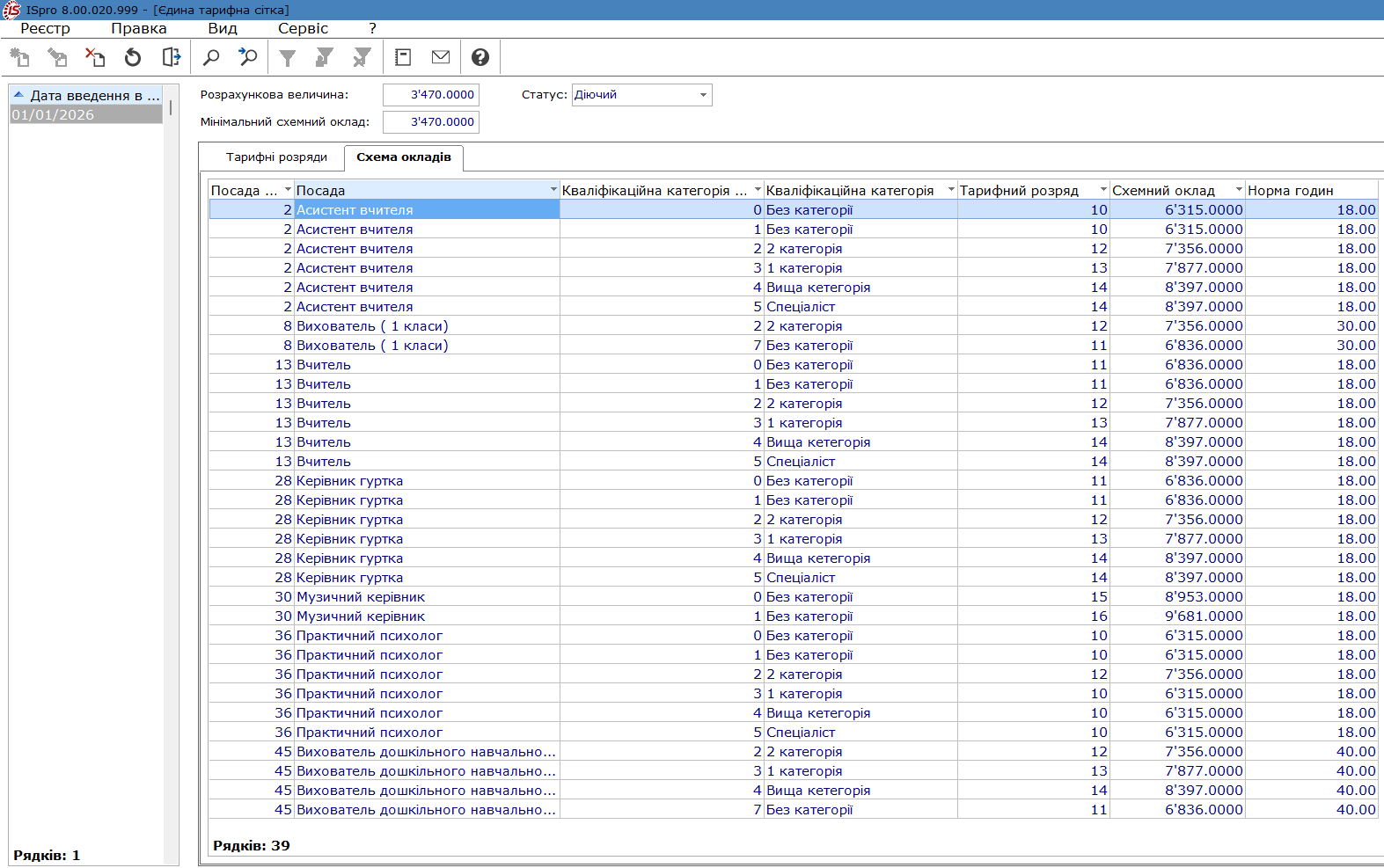Image resolution: width=1384 pixels, height=868 pixels.
Task: Click the remove filter icon
Action: (362, 57)
